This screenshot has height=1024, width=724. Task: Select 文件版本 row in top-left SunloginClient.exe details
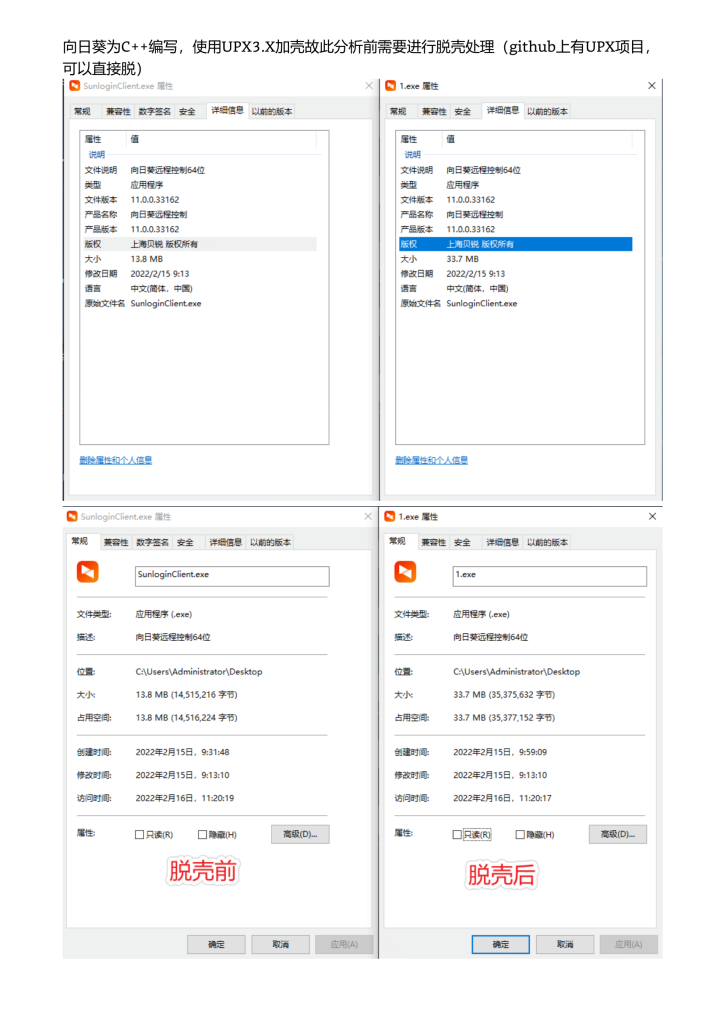199,200
